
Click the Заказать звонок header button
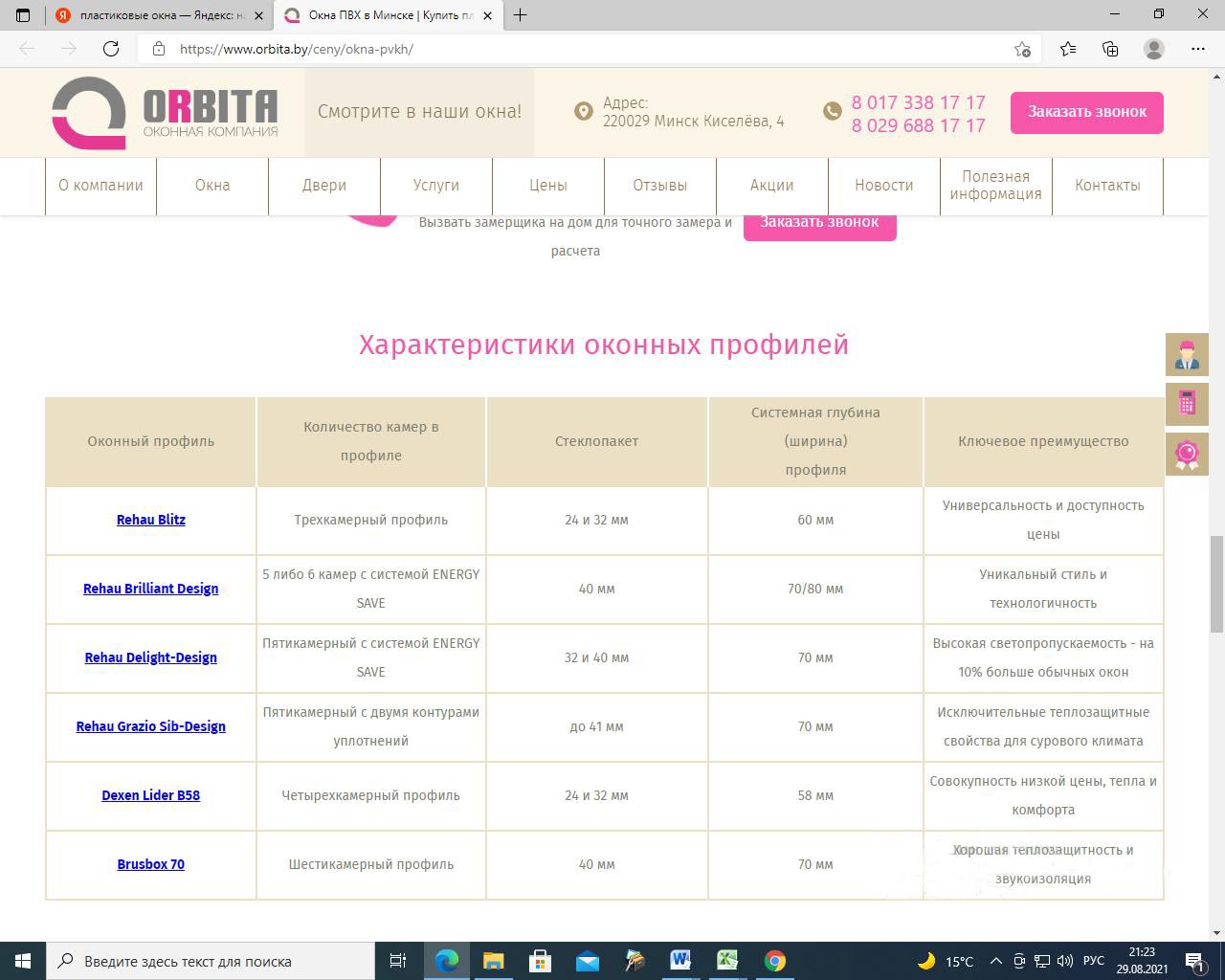tap(1086, 112)
